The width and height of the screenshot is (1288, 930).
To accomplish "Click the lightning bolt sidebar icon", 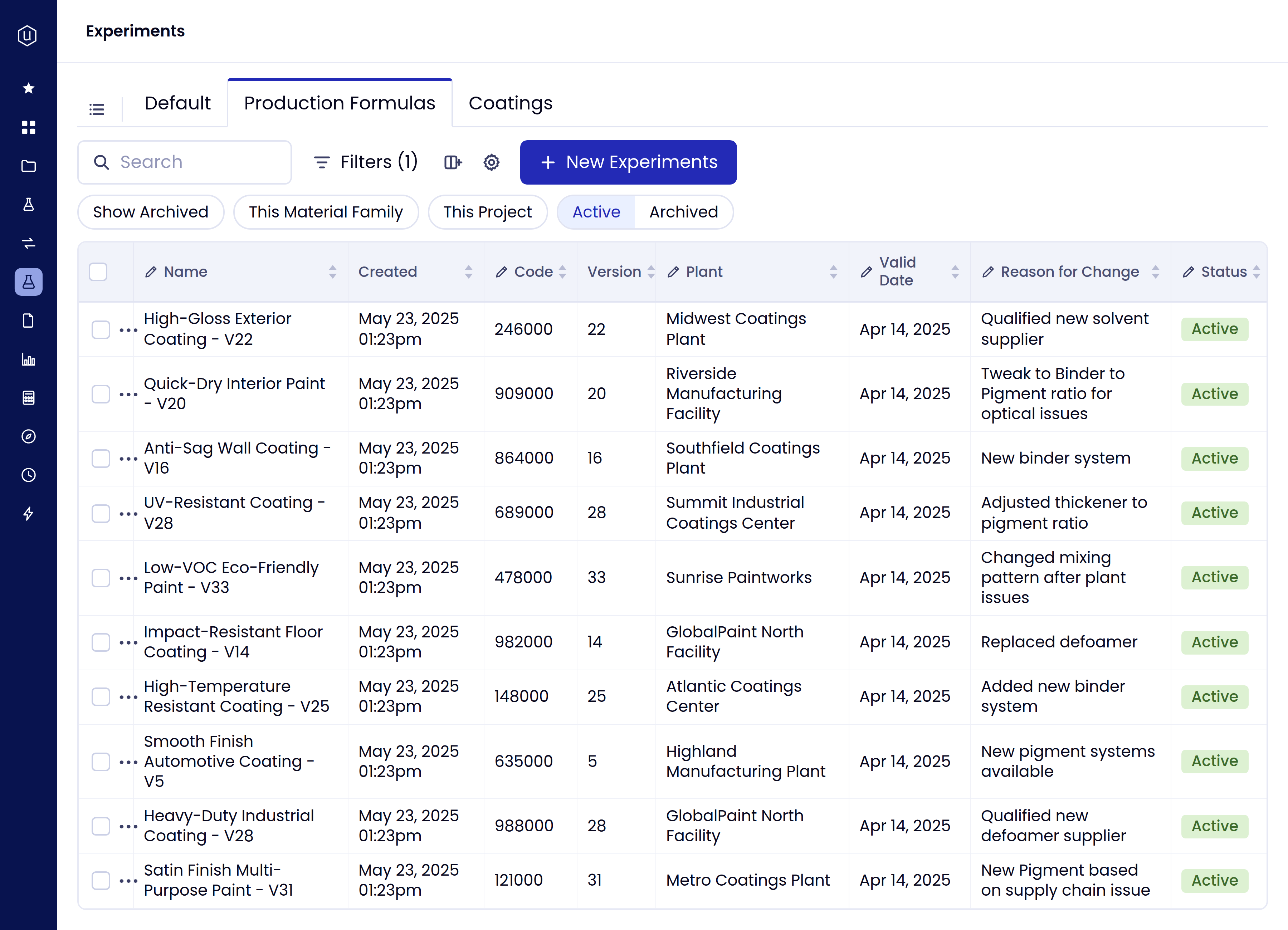I will click(x=28, y=513).
